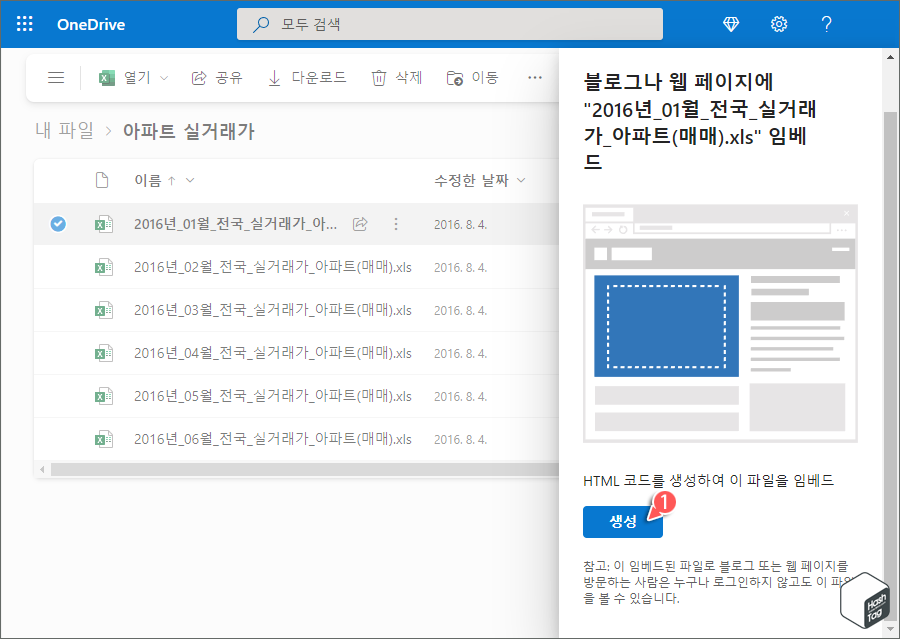900x639 pixels.
Task: Click date 2016. 8. 4. on 06월 row
Action: point(460,439)
